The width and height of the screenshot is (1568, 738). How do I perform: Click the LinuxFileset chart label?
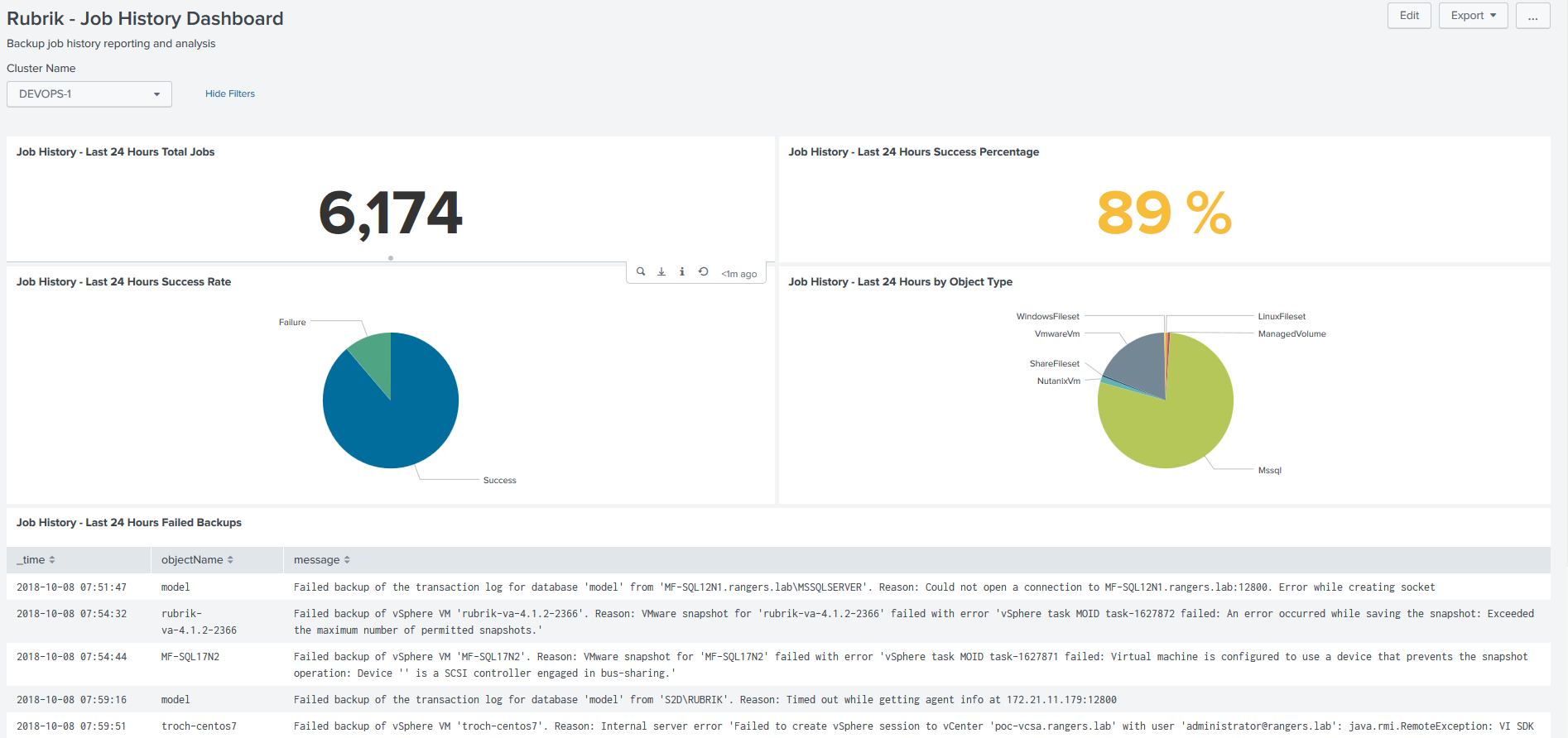tap(1282, 317)
